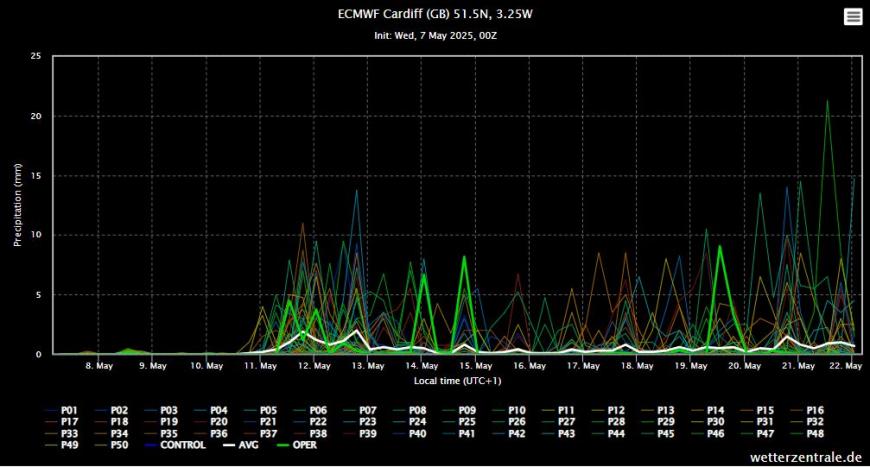Toggle the P50 legend entry
This screenshot has width=870, height=467.
coord(112,445)
